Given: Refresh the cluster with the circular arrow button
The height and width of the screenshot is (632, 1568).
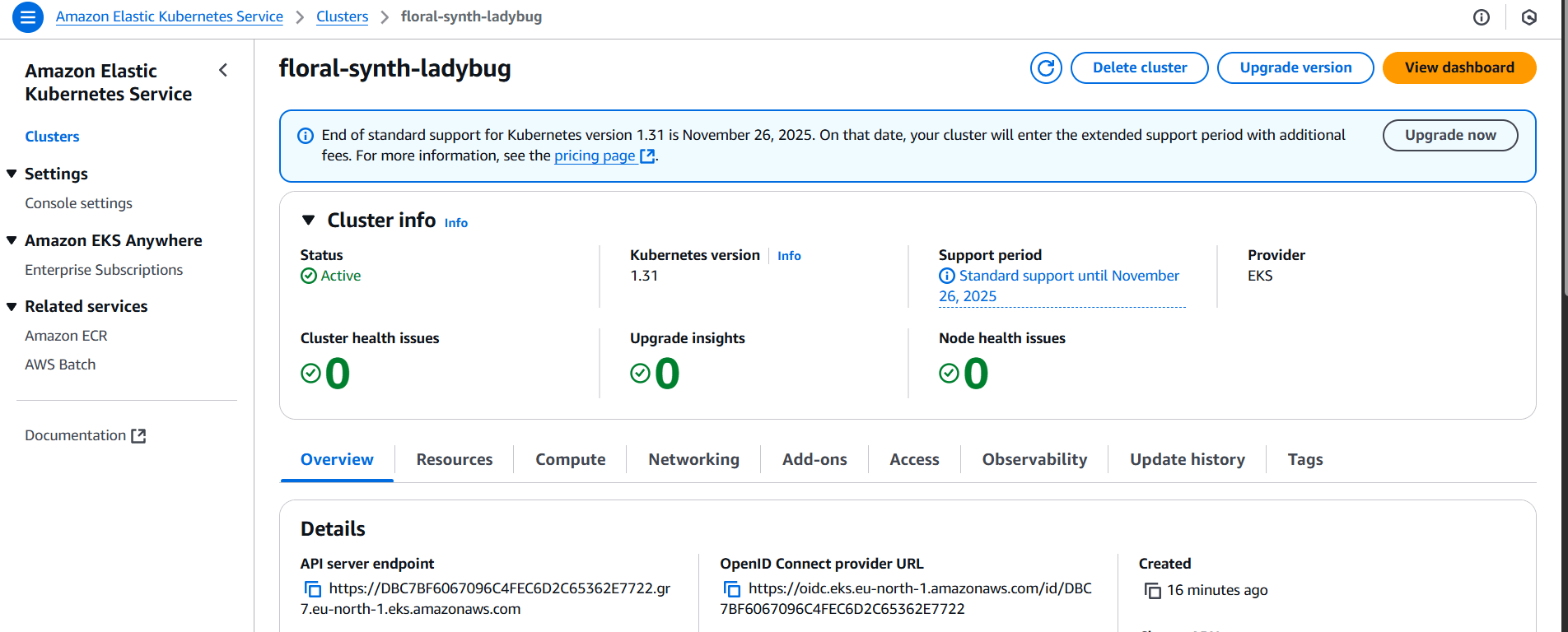Looking at the screenshot, I should point(1046,67).
